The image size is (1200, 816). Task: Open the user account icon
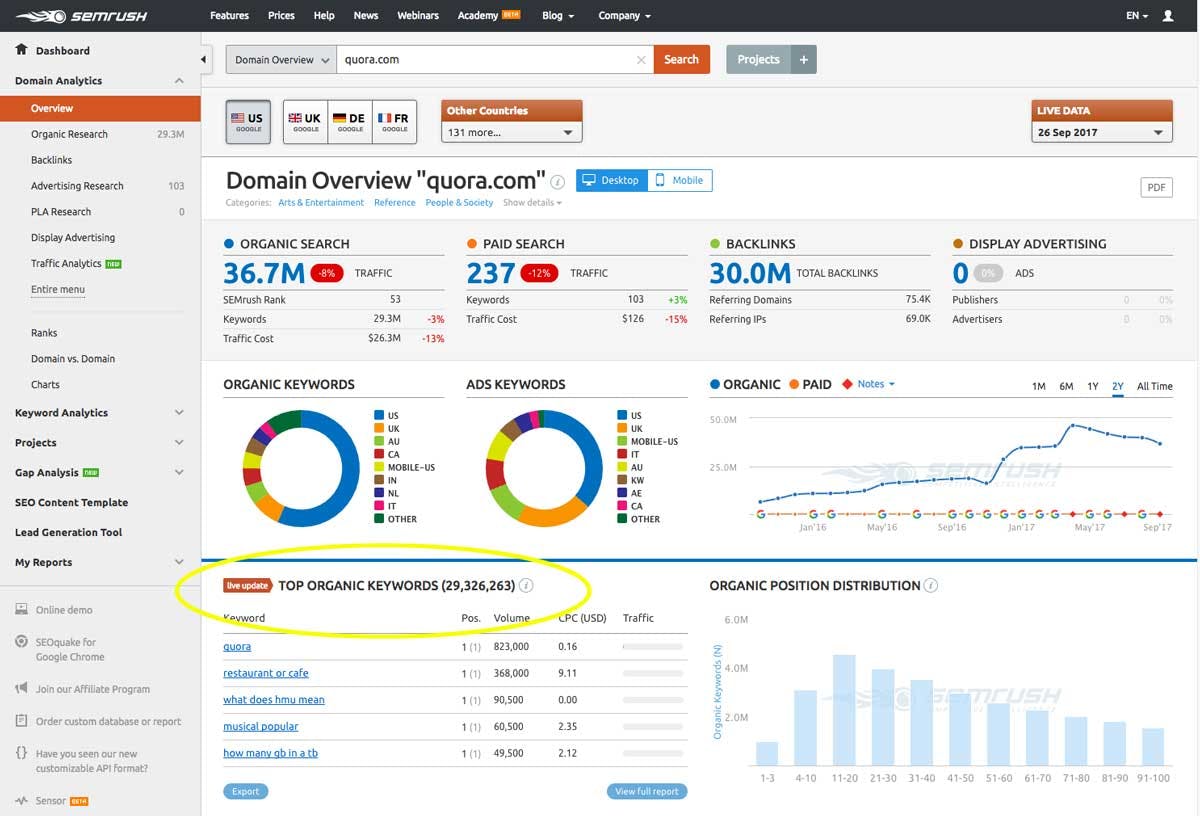[1168, 16]
